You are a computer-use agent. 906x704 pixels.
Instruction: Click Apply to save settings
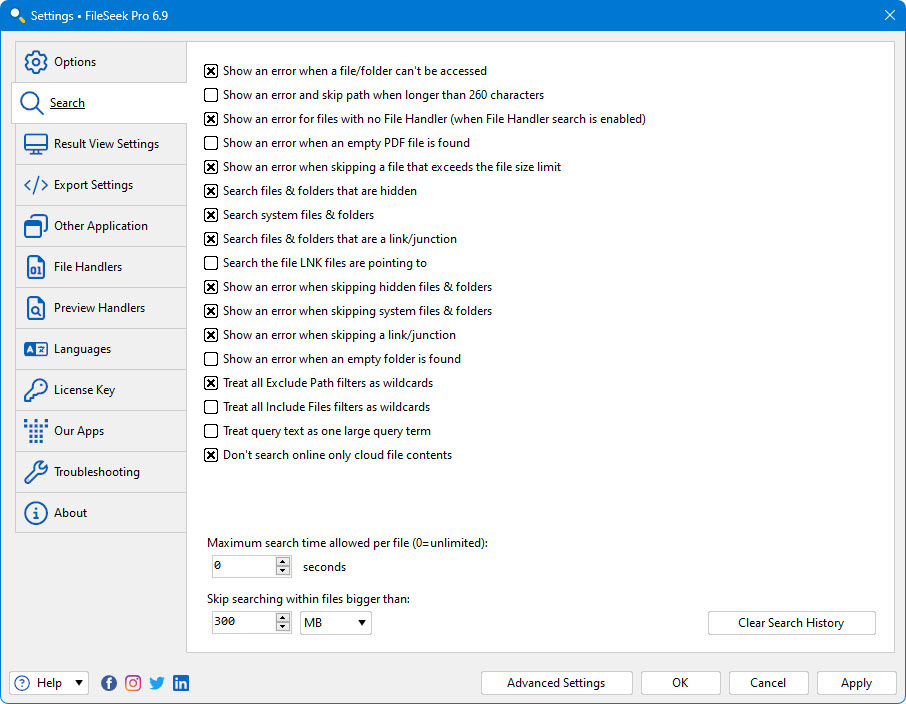coord(856,683)
